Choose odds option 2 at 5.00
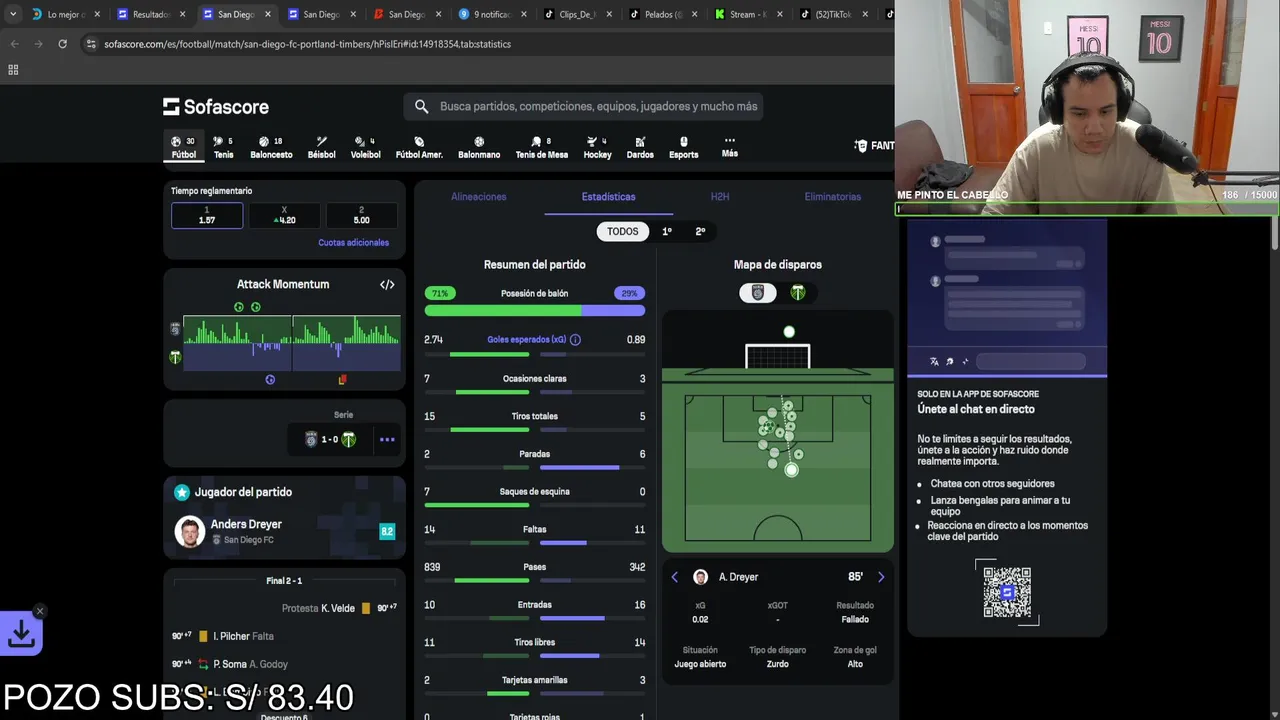 (361, 215)
